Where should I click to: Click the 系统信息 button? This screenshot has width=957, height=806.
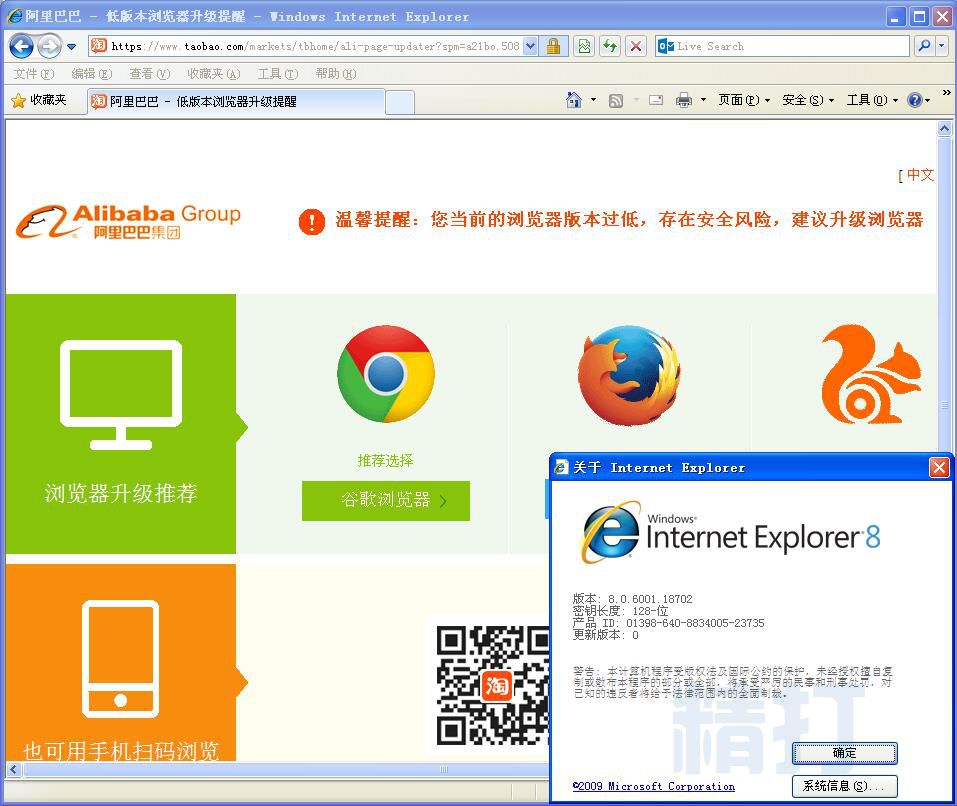coord(845,786)
